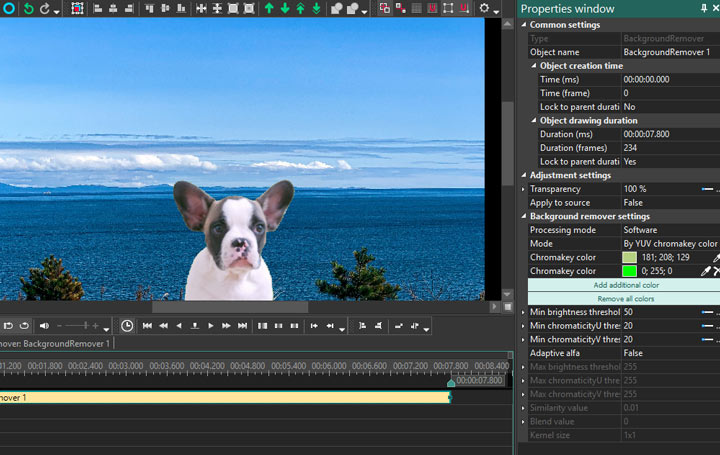Click the clock icon in playback toolbar

[x=127, y=326]
